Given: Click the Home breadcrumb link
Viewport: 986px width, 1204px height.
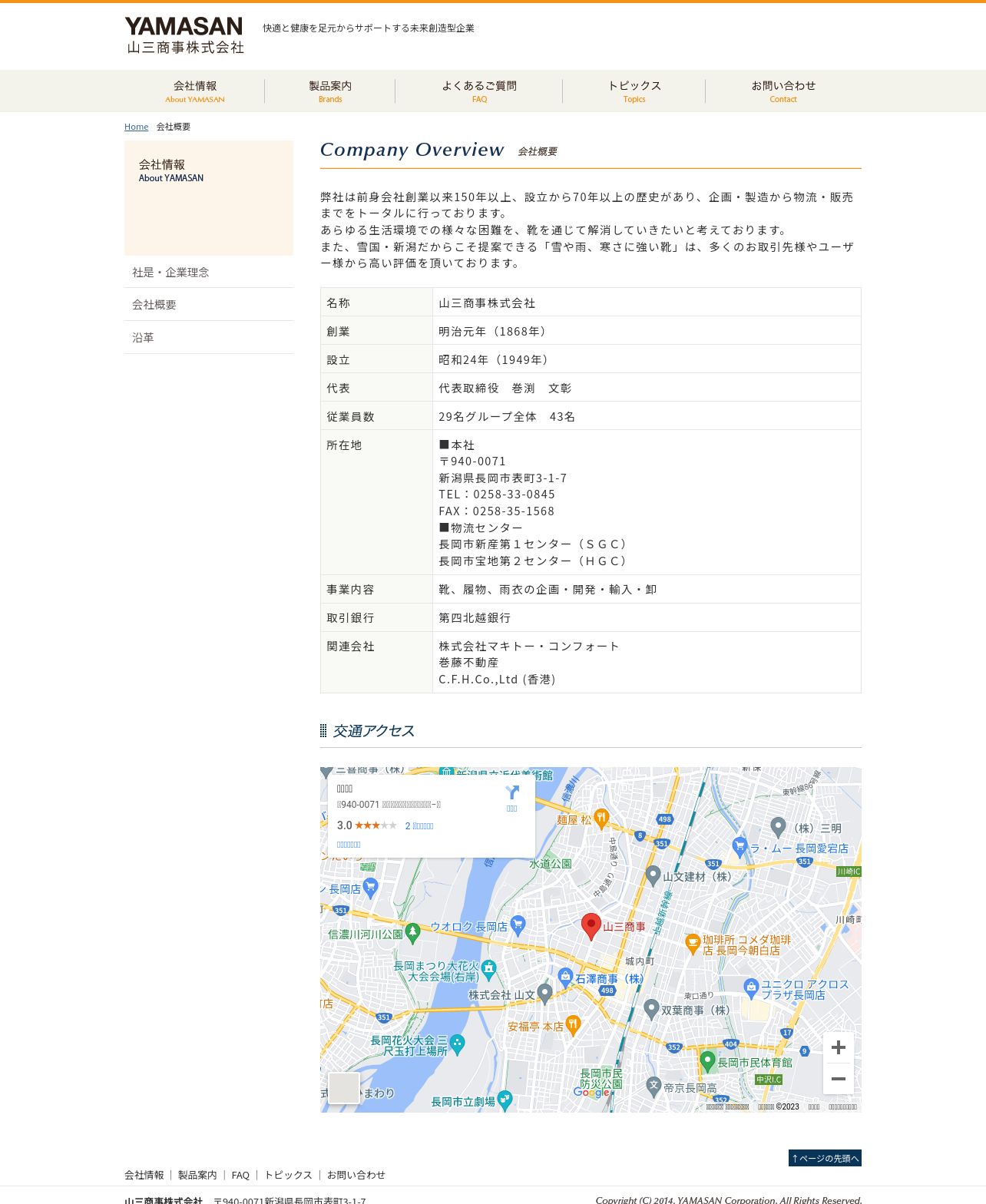Looking at the screenshot, I should 137,127.
